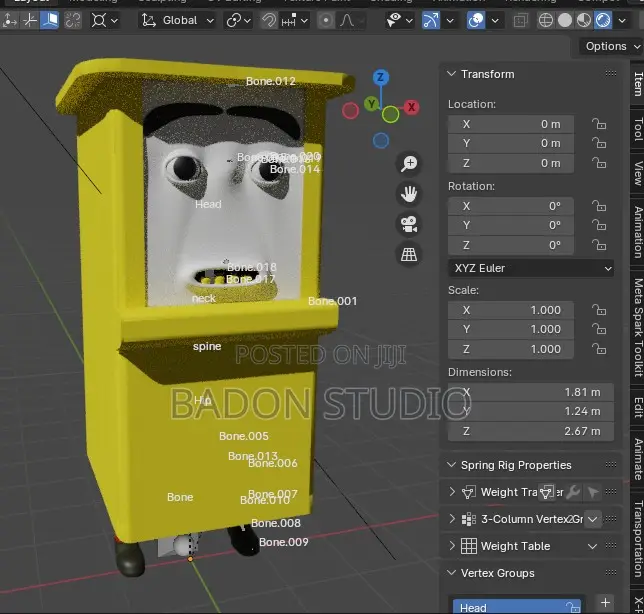Lock the Scale Y value
This screenshot has height=614, width=644.
599,329
